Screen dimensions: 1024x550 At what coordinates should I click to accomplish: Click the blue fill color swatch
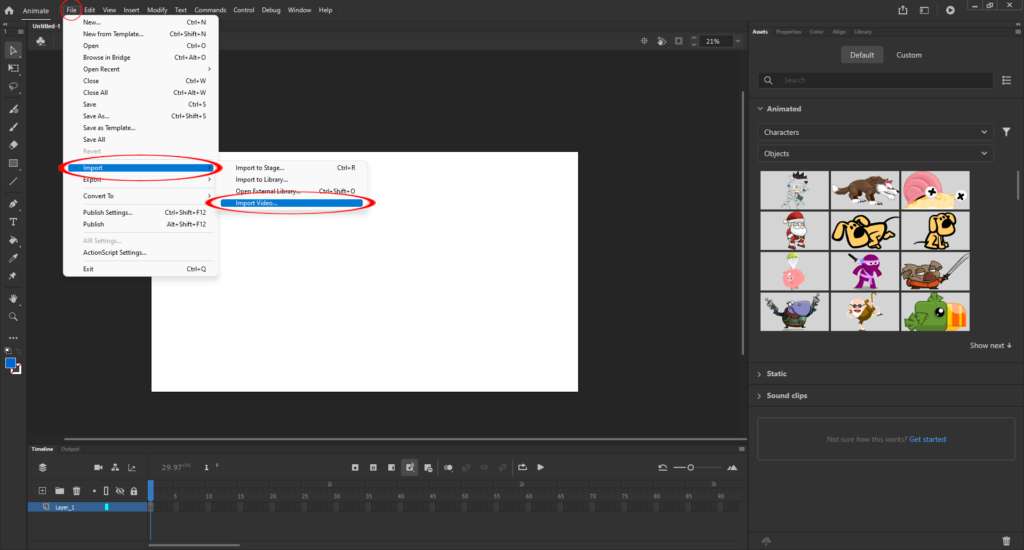(11, 364)
